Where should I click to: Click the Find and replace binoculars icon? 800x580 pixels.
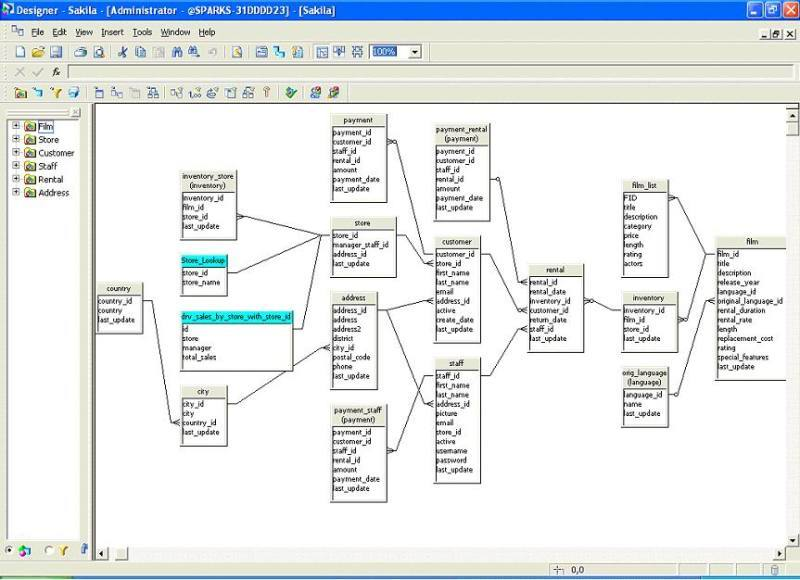(x=194, y=52)
